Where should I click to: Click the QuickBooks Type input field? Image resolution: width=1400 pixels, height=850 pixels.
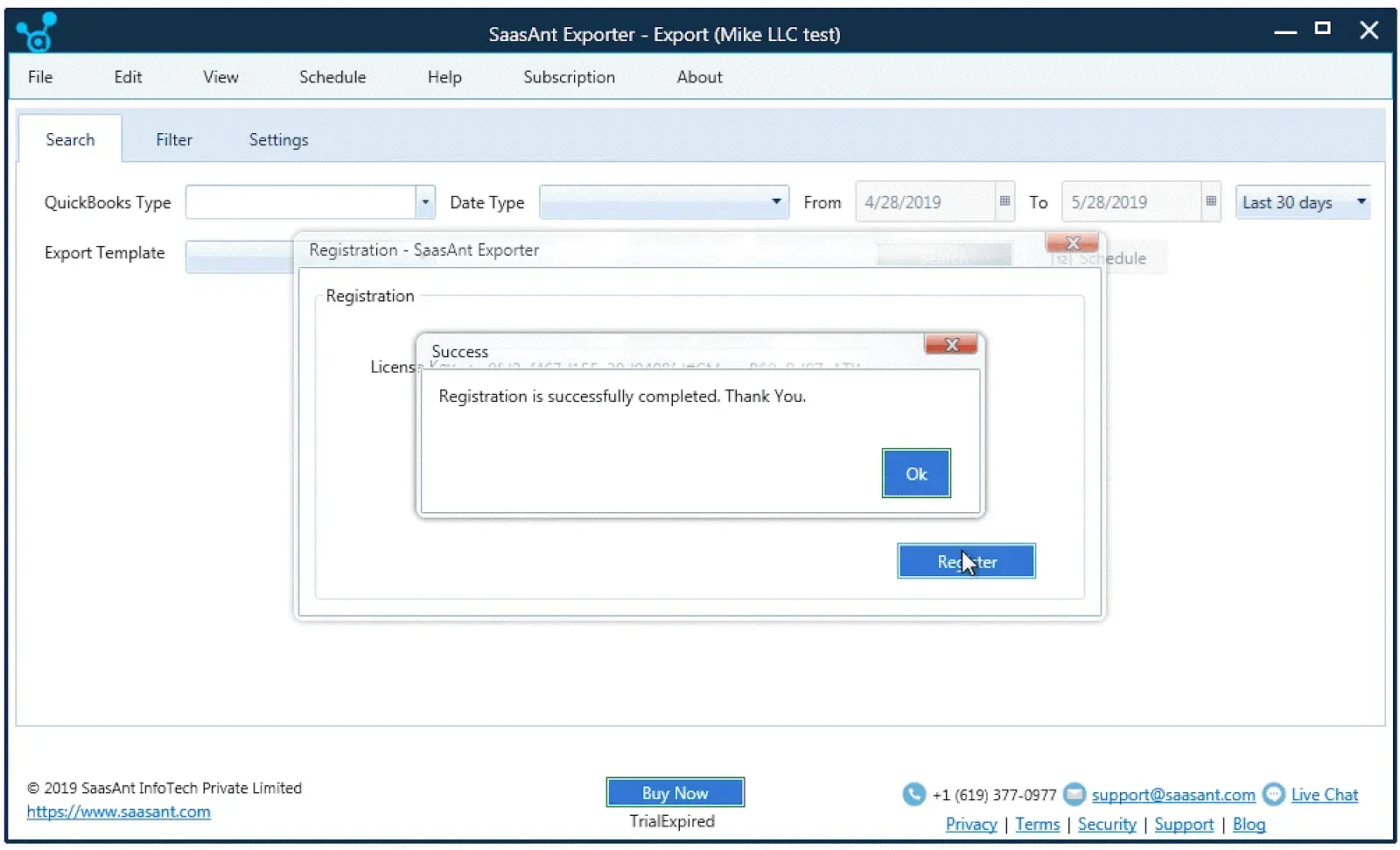pyautogui.click(x=300, y=202)
